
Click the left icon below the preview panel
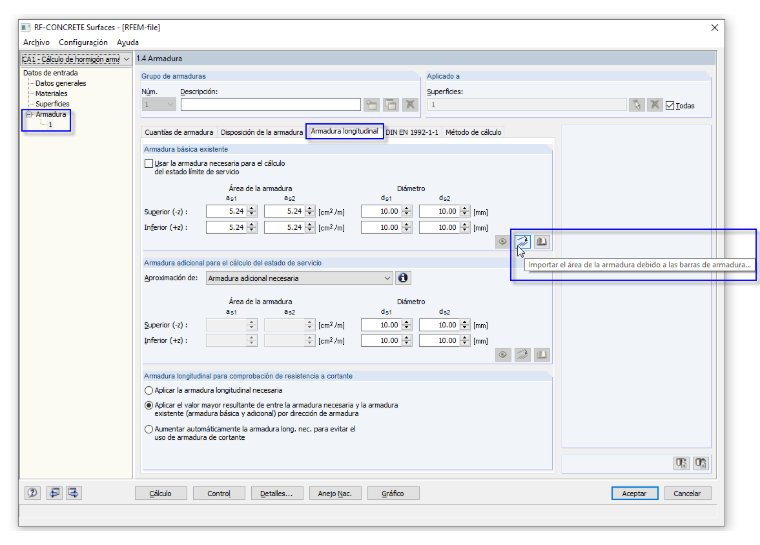[681, 463]
